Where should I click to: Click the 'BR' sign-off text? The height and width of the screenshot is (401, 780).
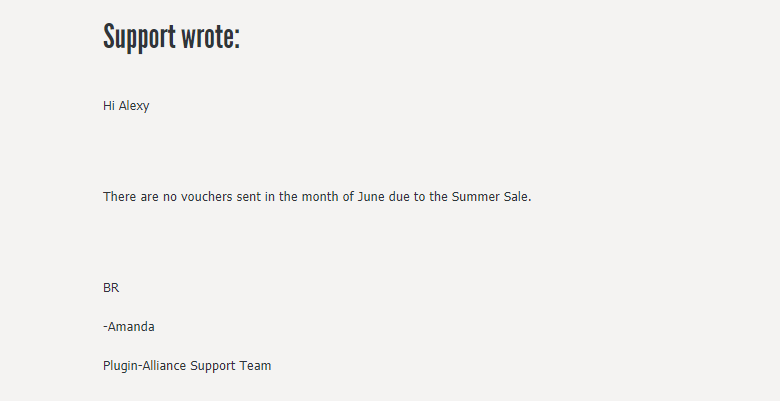pos(111,288)
